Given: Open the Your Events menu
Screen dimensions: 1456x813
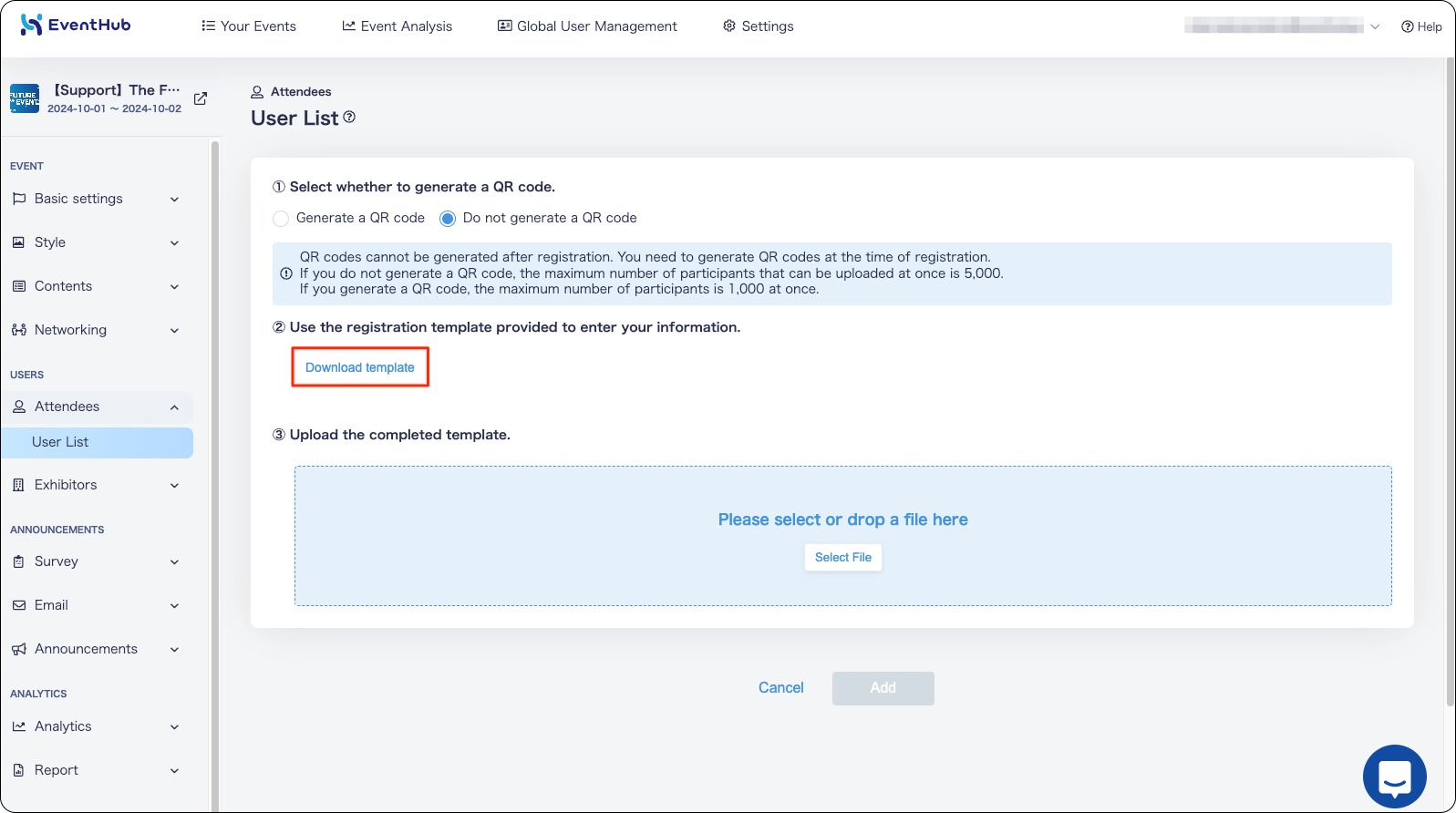Looking at the screenshot, I should [x=249, y=26].
